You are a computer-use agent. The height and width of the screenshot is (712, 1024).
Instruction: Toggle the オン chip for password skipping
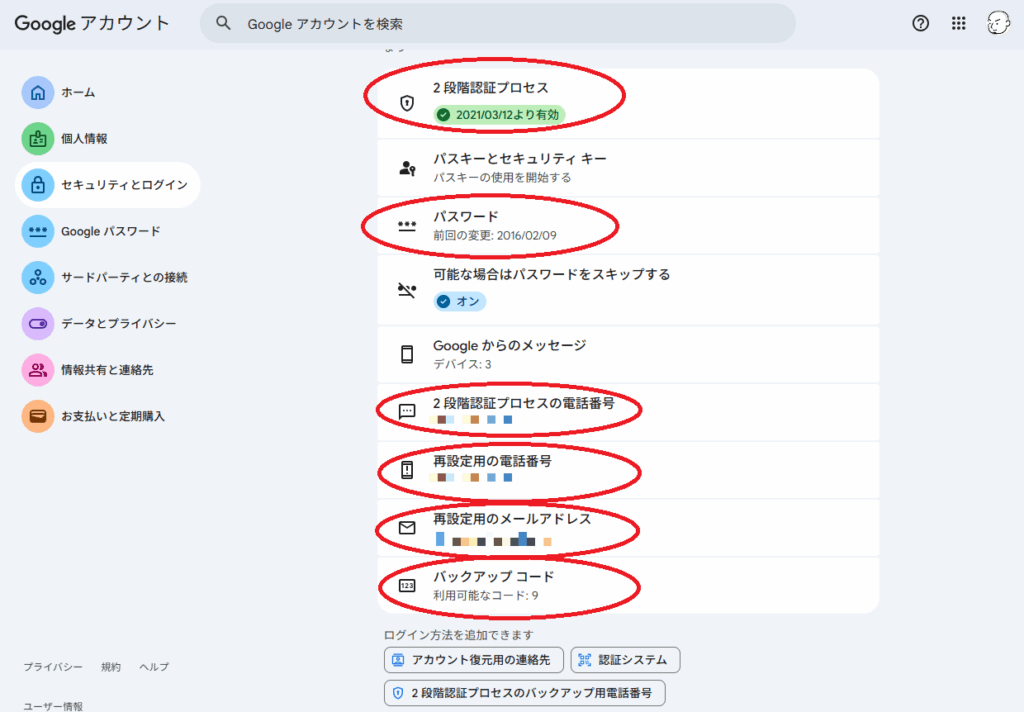[459, 301]
